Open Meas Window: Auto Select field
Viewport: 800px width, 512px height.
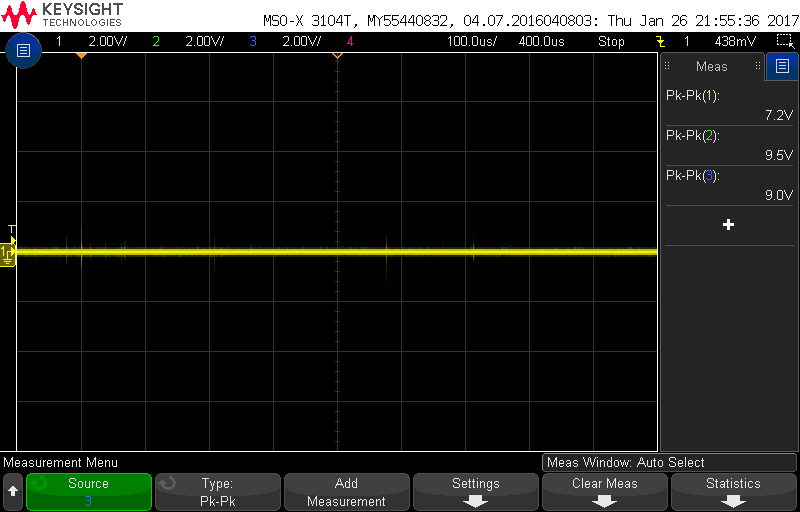click(x=669, y=463)
